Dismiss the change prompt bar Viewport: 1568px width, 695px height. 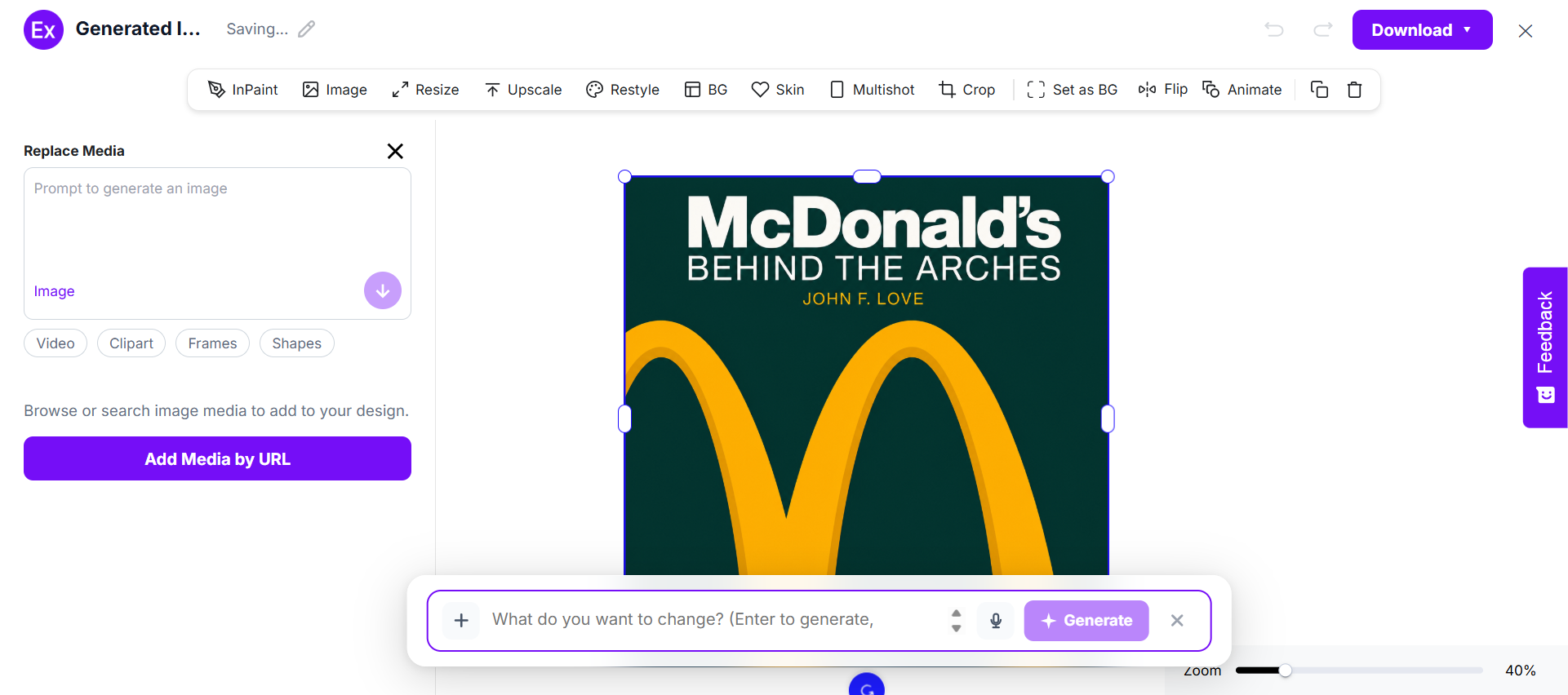(1177, 621)
